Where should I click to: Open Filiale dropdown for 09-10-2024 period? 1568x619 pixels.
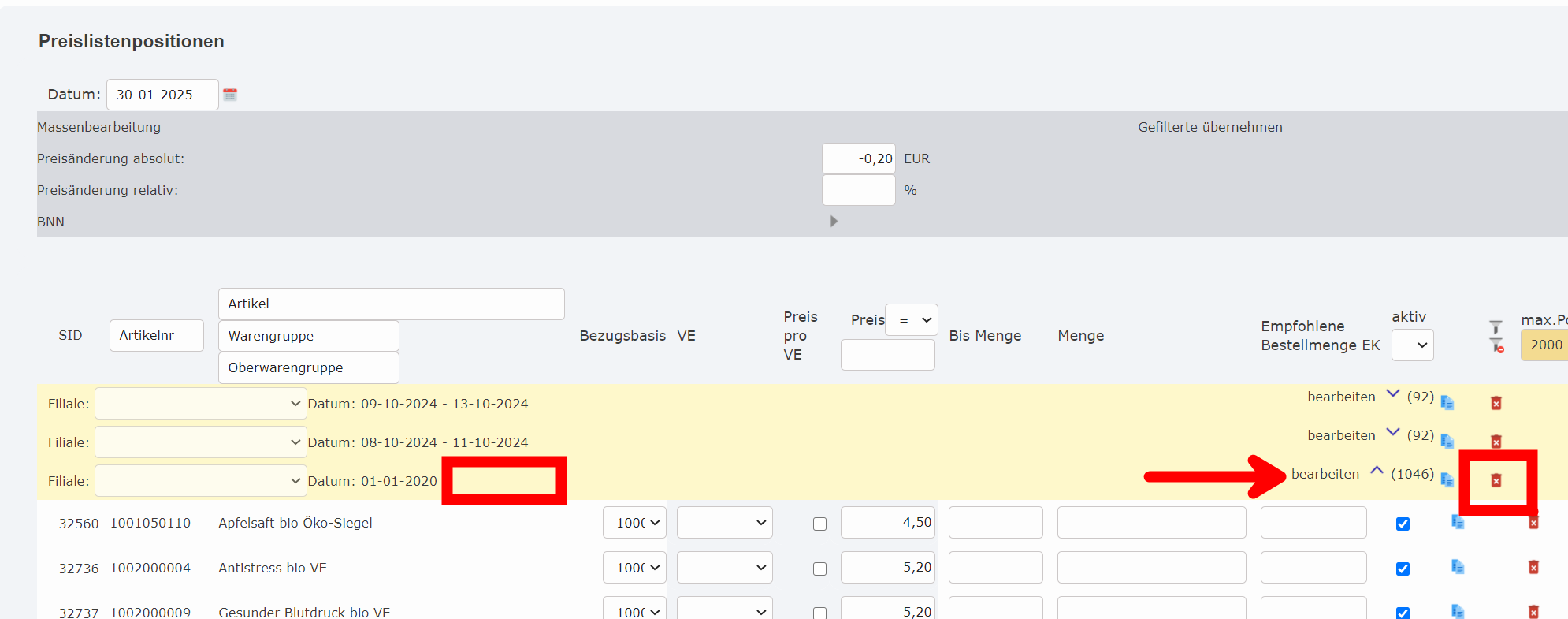coord(200,404)
